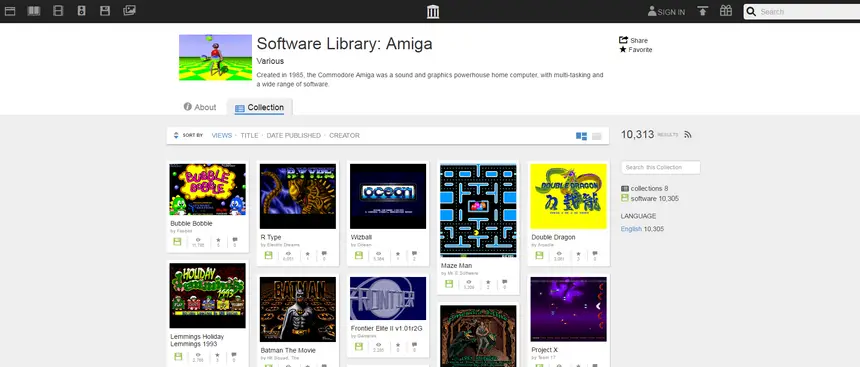Screen dimensions: 860x367
Task: Open Frontier Elite II thumbnail
Action: (x=388, y=298)
